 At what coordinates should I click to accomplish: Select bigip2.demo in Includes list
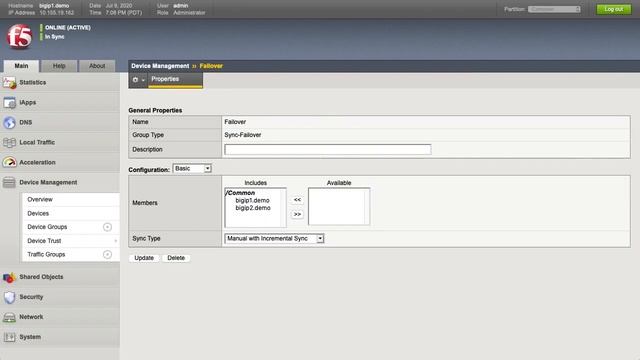pyautogui.click(x=253, y=208)
